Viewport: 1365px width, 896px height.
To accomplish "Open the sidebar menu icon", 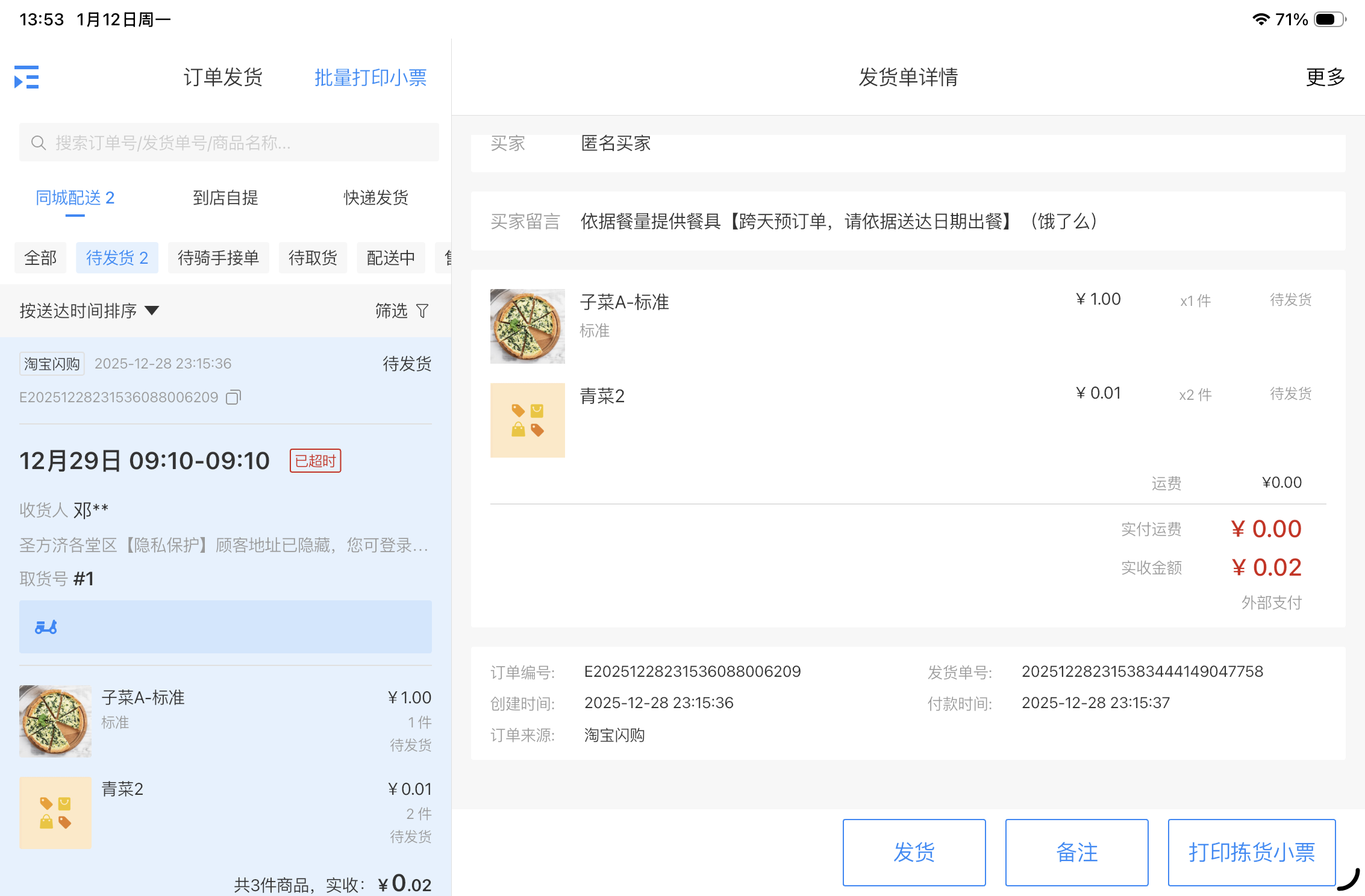I will click(x=27, y=77).
